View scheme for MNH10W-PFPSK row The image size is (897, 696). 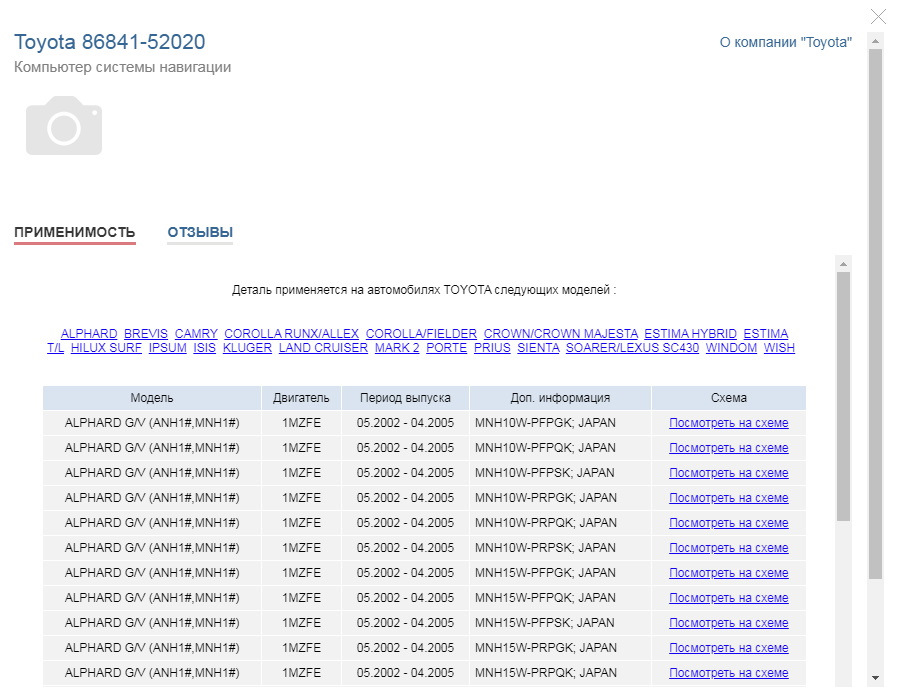click(729, 473)
